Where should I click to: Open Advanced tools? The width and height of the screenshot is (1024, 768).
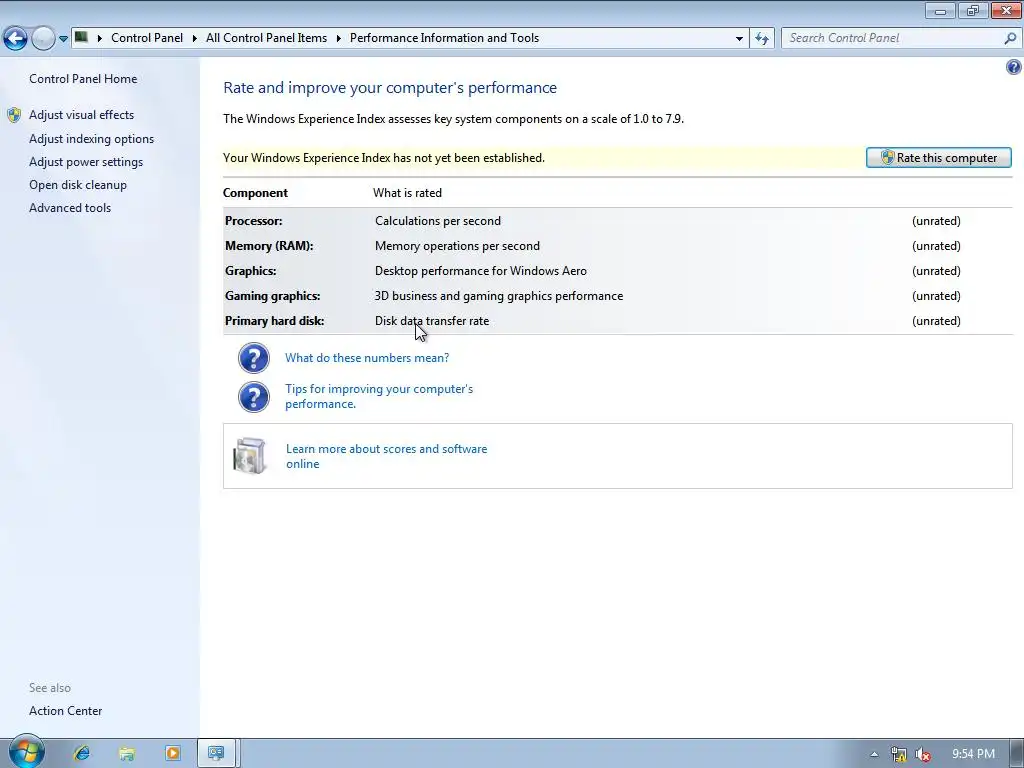[70, 208]
